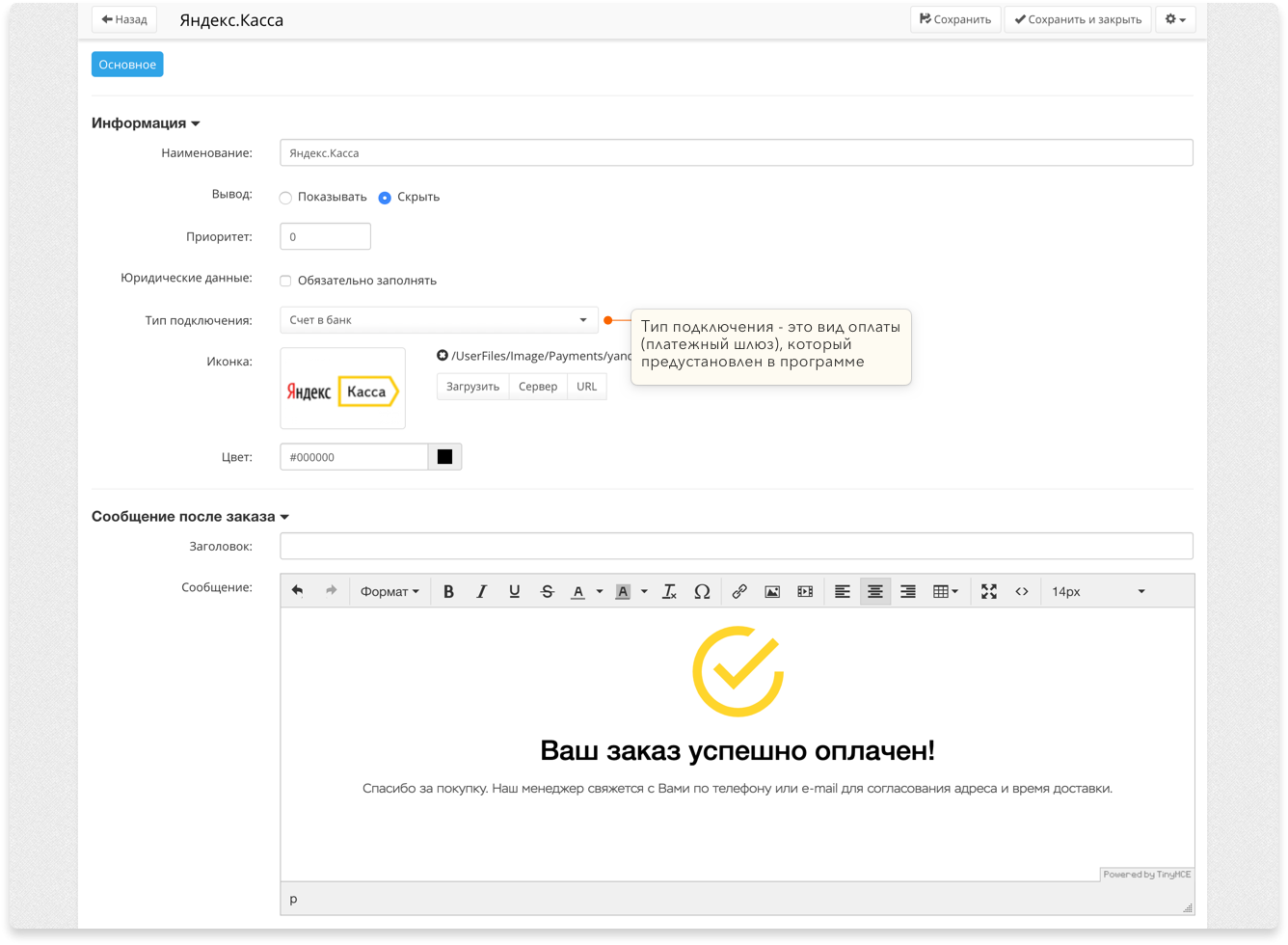Screen dimensions: 1288x945
Task: Select the Сервер icon source tab
Action: click(538, 387)
